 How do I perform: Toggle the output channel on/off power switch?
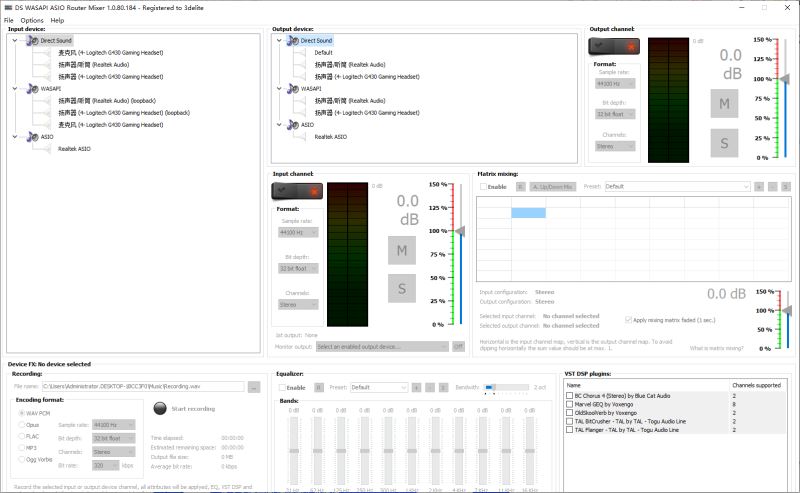click(614, 46)
